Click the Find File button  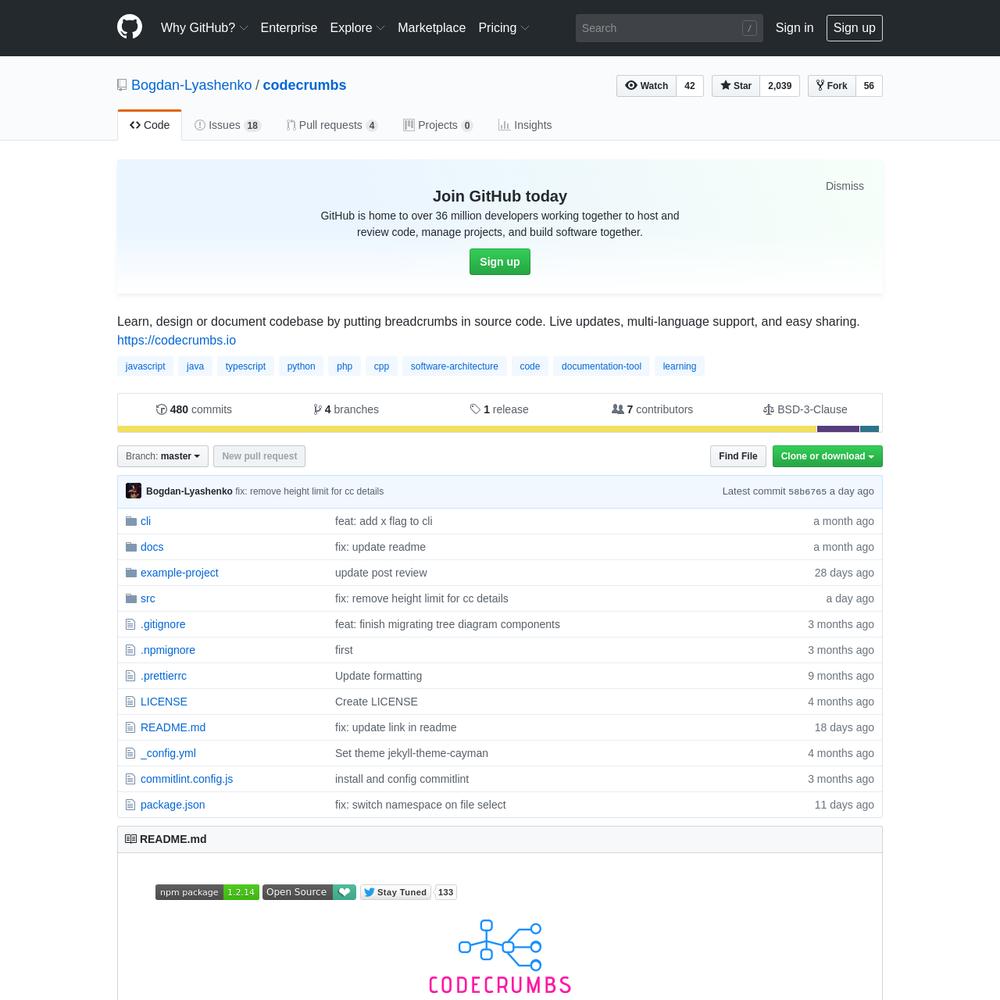click(738, 456)
